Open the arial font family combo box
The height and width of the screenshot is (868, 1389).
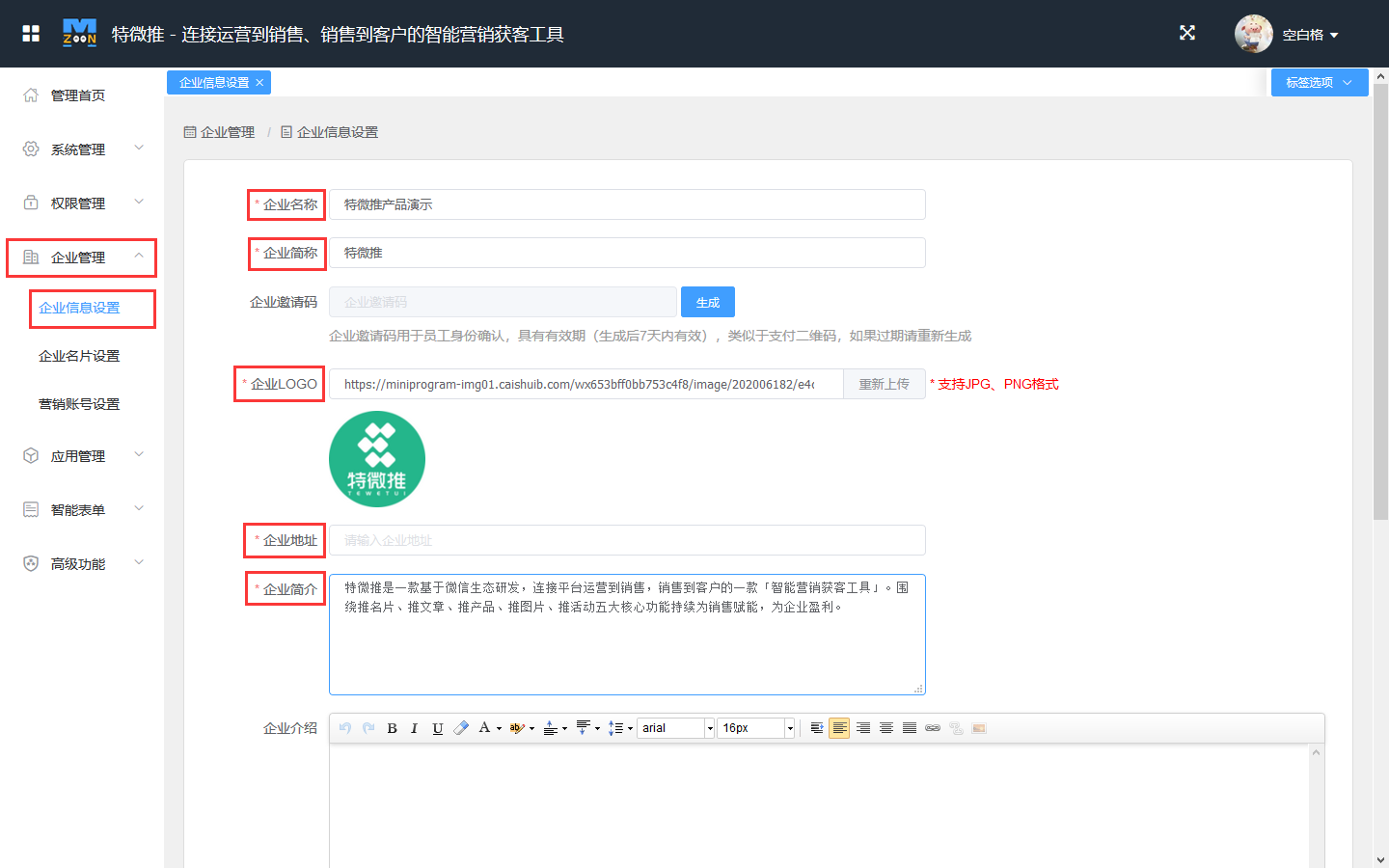tap(675, 728)
